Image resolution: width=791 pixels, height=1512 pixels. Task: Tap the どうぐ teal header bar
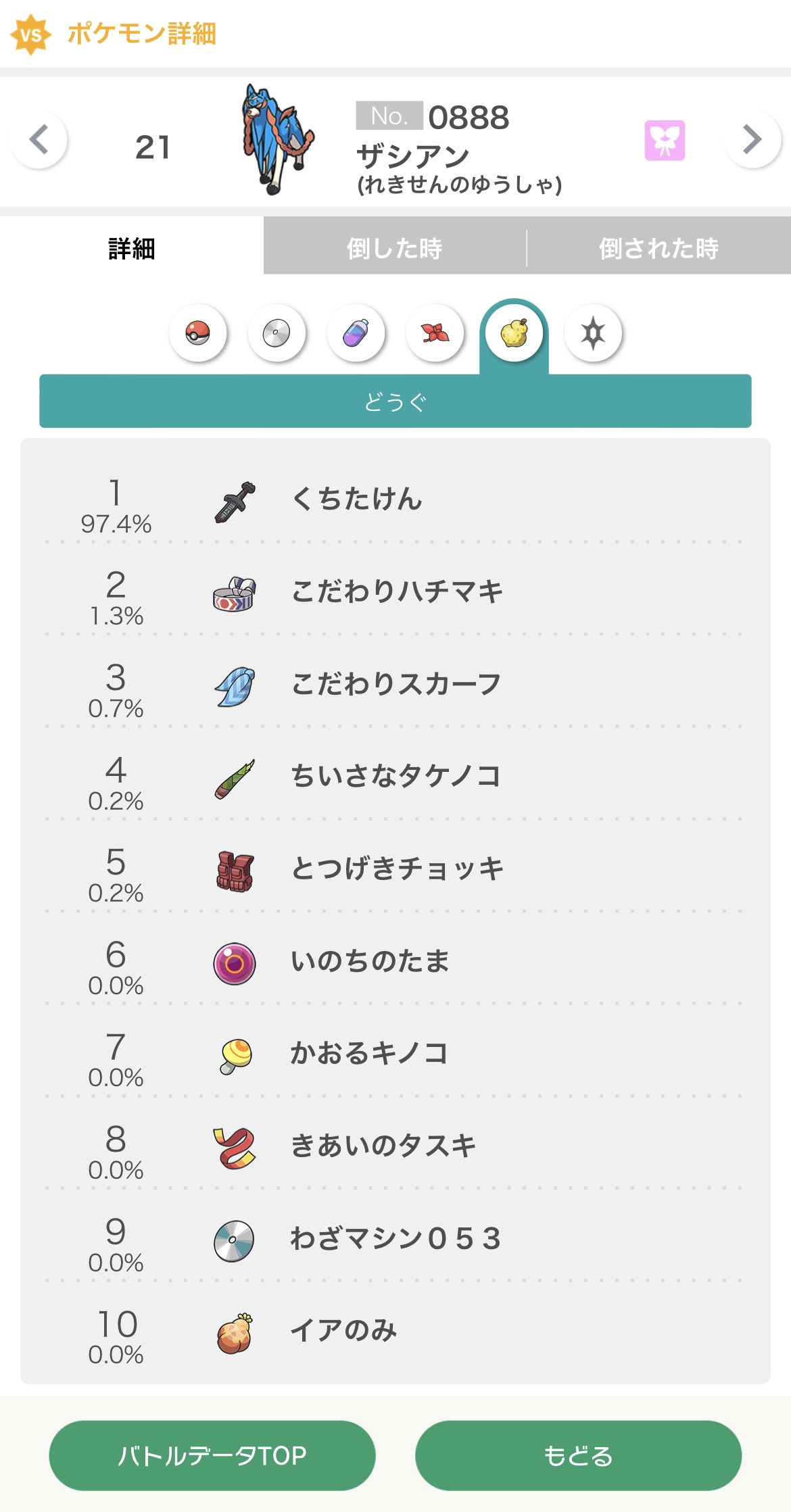click(x=395, y=401)
